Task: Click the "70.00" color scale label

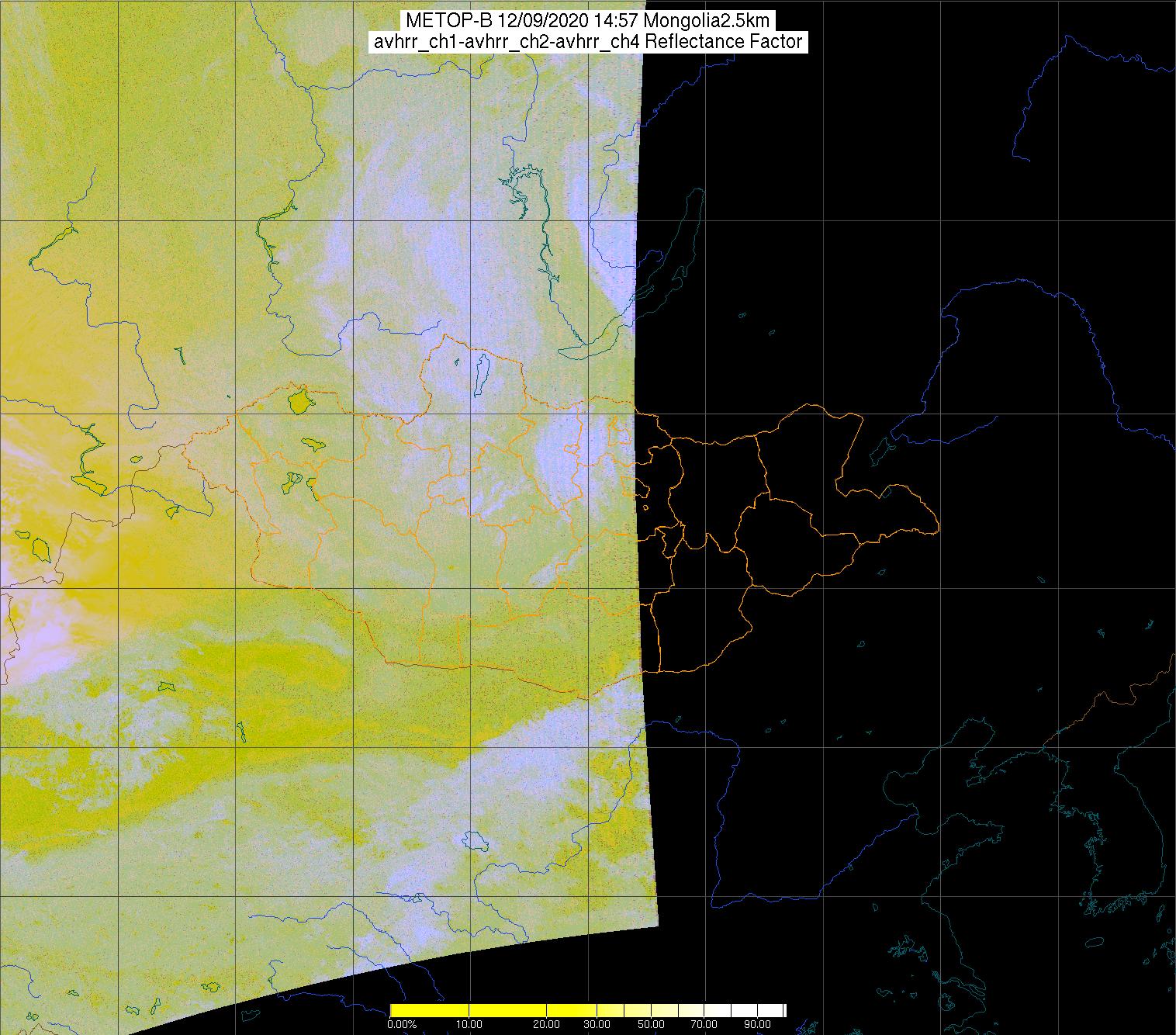Action: pos(704,1024)
